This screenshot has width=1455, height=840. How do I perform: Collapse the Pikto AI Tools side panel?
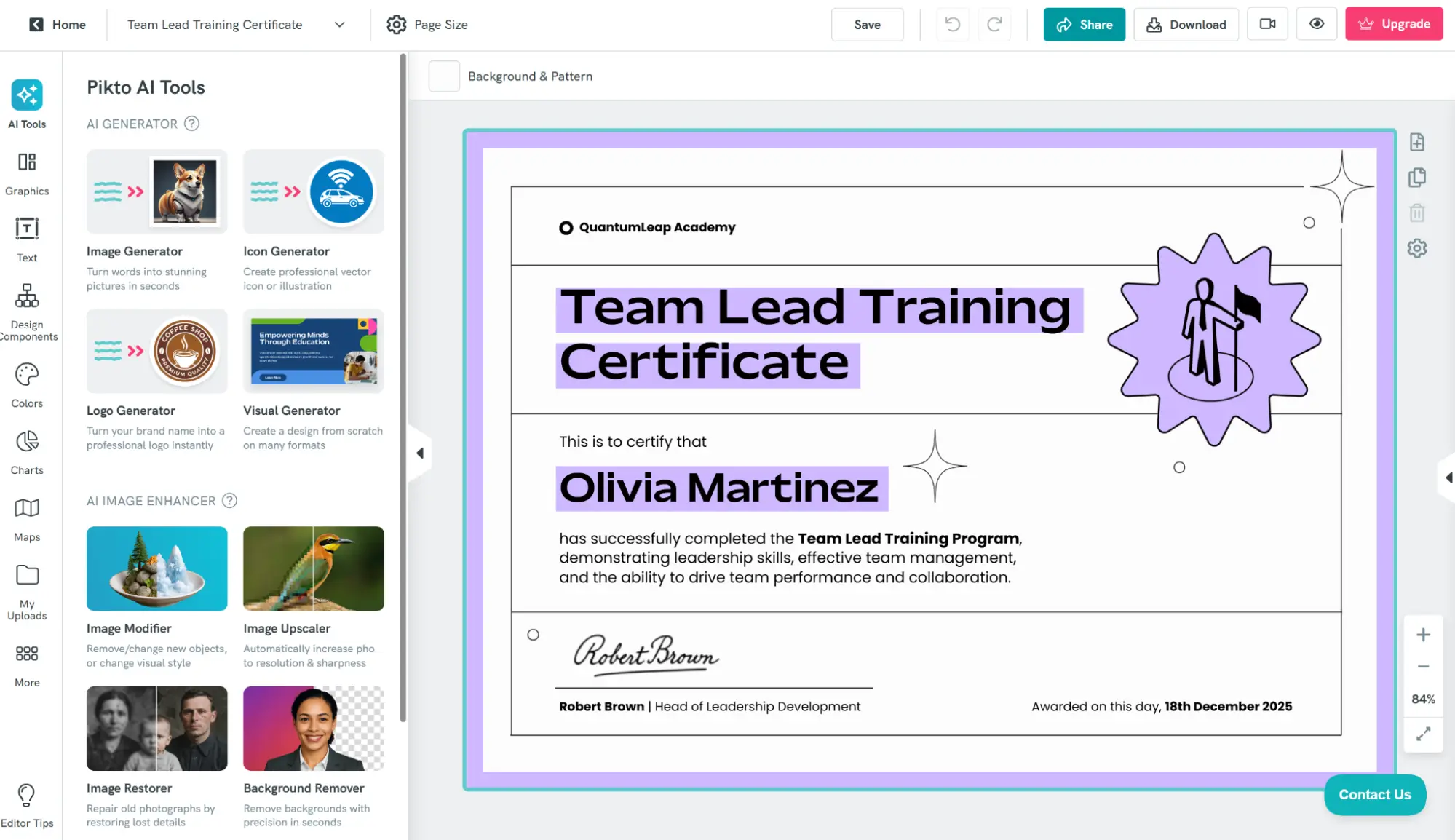pyautogui.click(x=420, y=453)
